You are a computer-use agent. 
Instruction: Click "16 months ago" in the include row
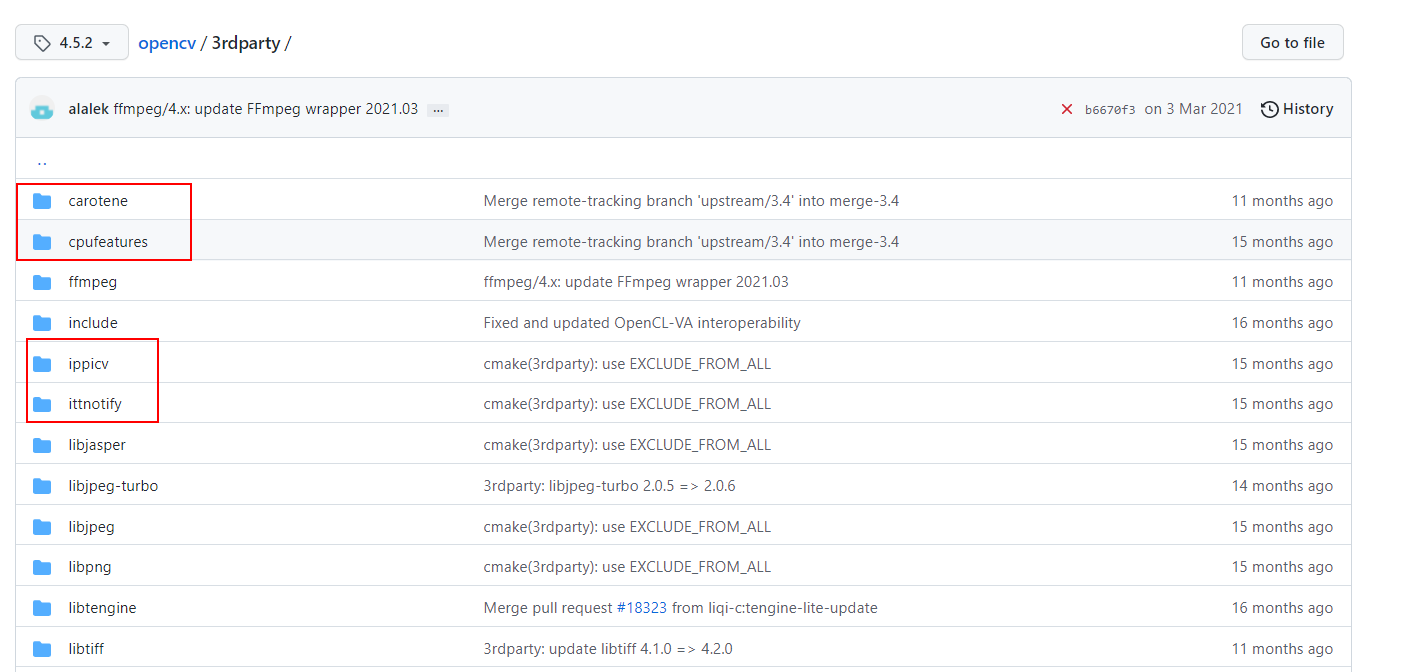click(1282, 323)
